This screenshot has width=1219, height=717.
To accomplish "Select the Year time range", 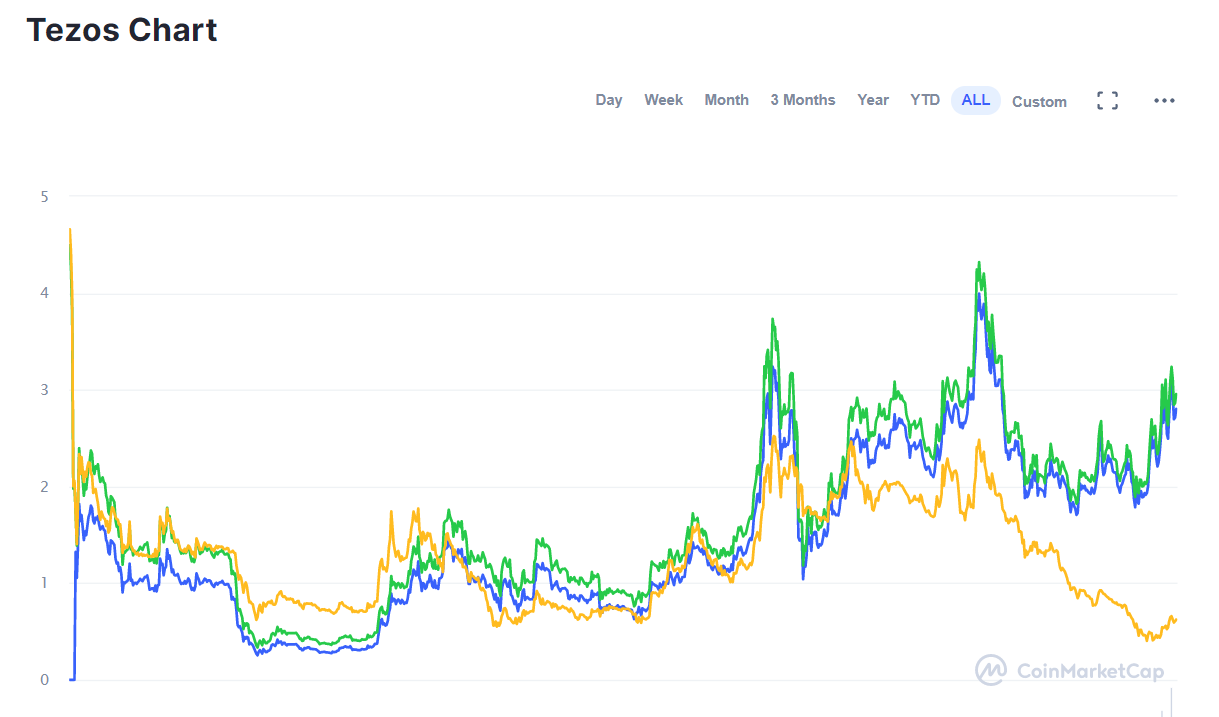I will point(873,100).
